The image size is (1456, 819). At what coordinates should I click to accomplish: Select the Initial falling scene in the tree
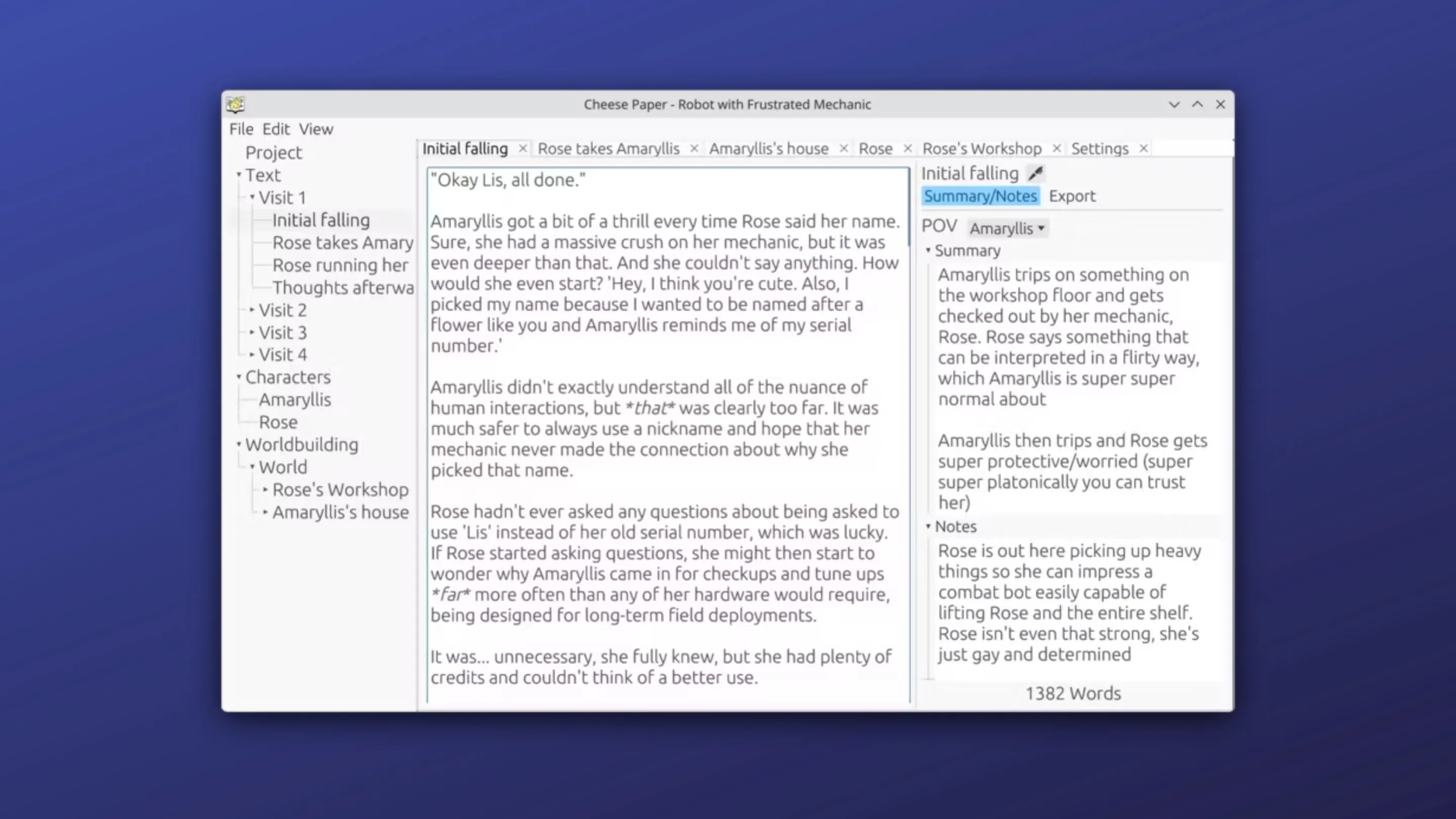click(321, 220)
